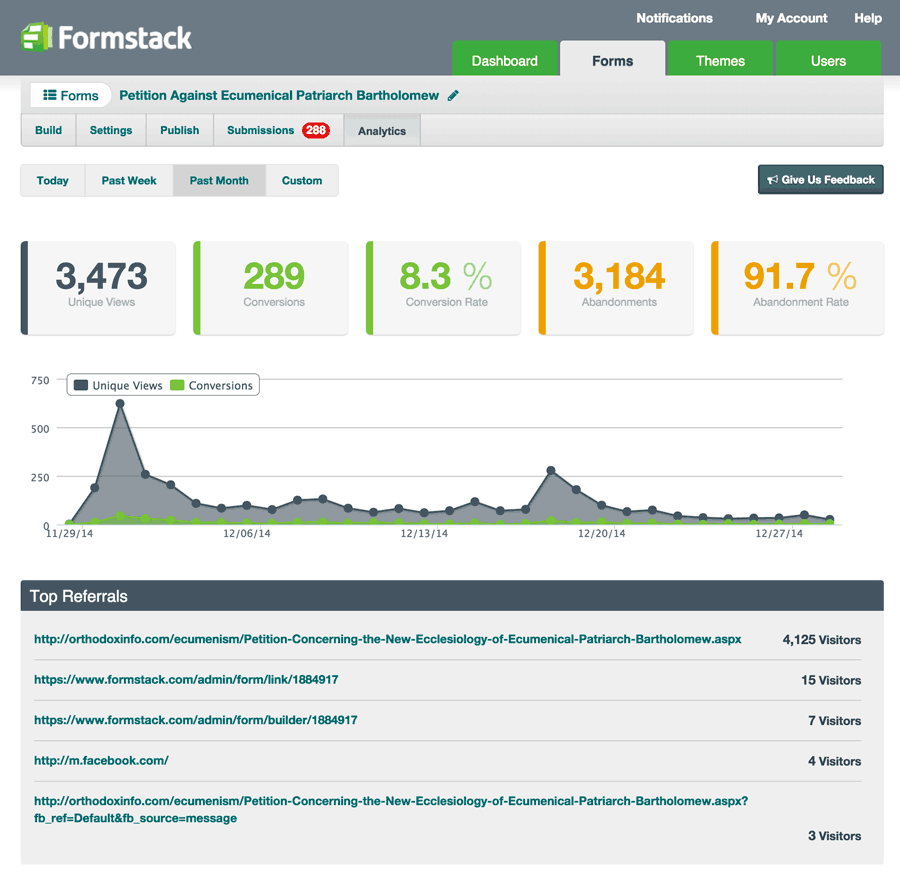Screen dimensions: 900x878
Task: Select the Analytics sub-tab
Action: [382, 130]
